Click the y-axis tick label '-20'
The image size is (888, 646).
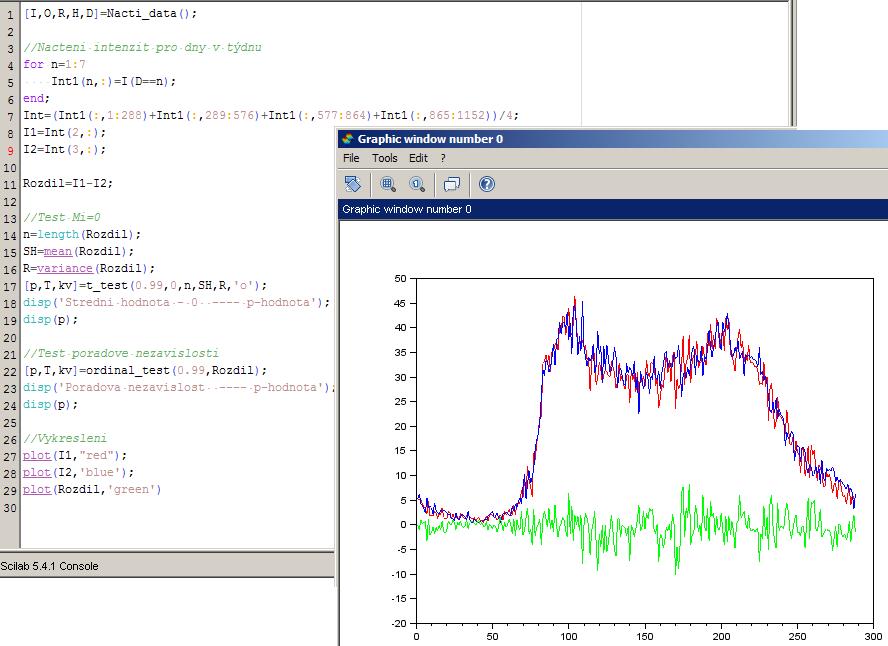399,623
